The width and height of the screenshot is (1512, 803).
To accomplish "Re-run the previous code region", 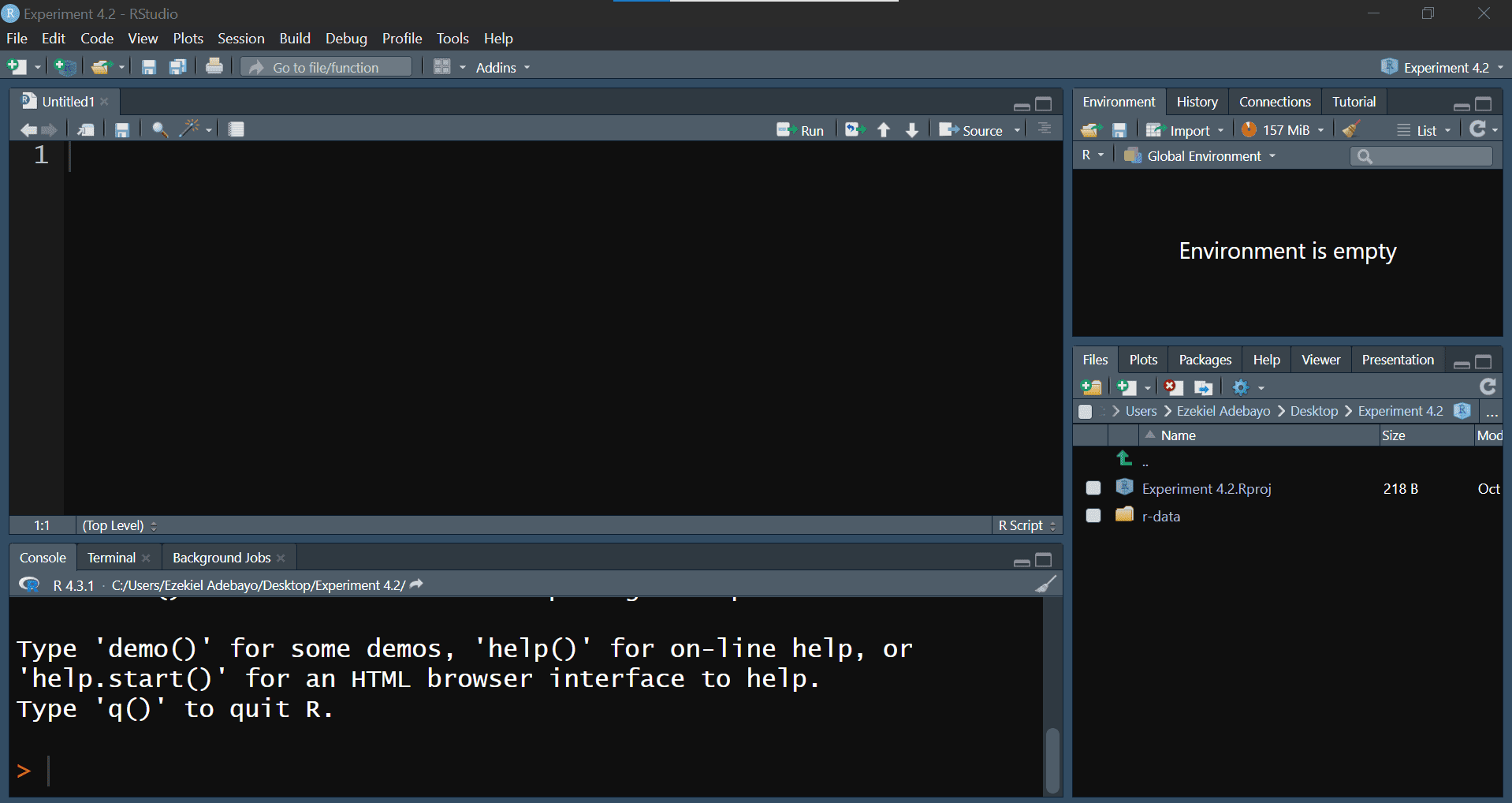I will point(855,130).
